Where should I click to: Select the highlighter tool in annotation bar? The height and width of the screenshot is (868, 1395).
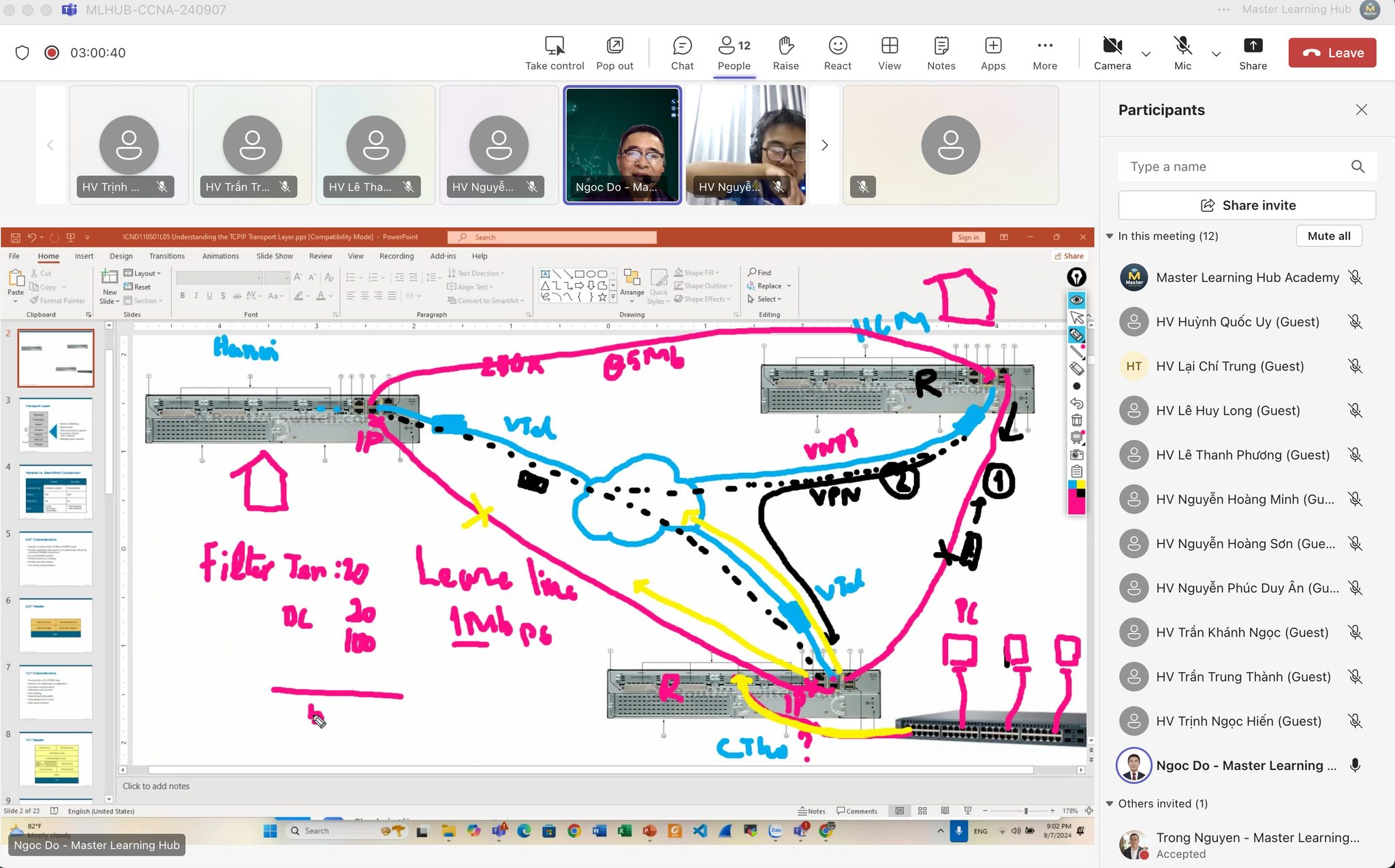[x=1076, y=334]
